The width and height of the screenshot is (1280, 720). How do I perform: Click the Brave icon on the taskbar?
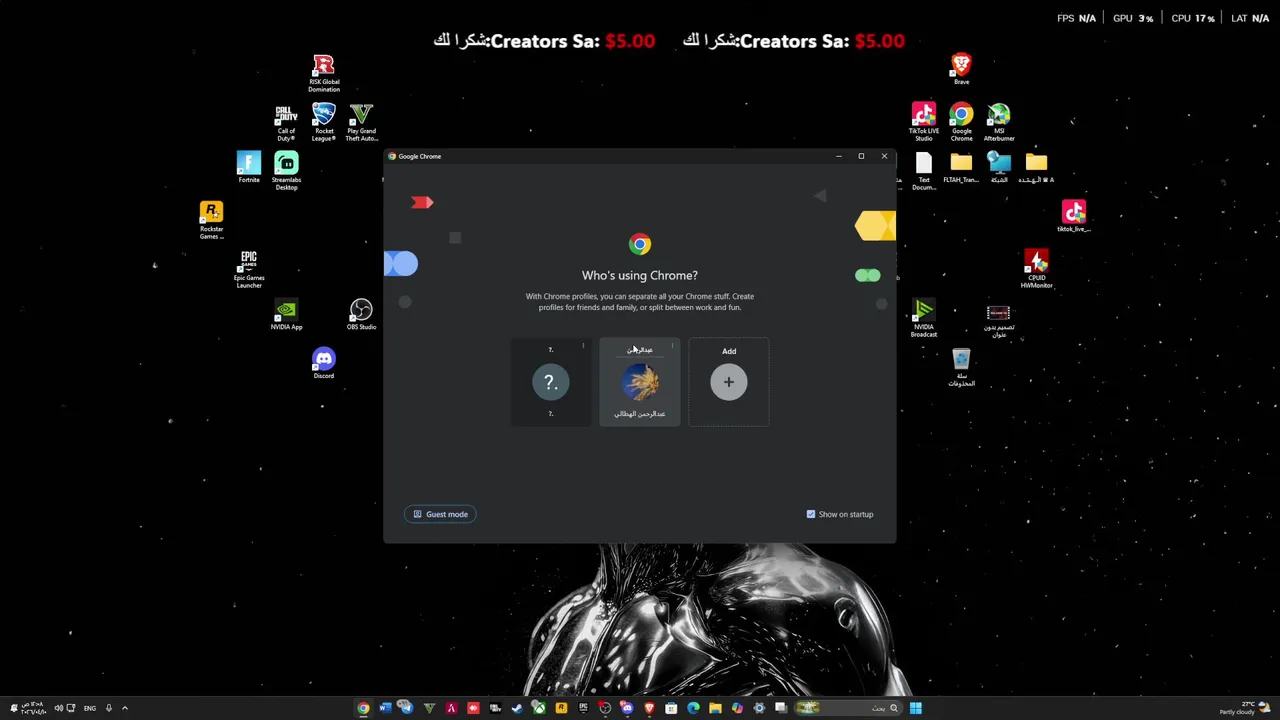point(649,708)
